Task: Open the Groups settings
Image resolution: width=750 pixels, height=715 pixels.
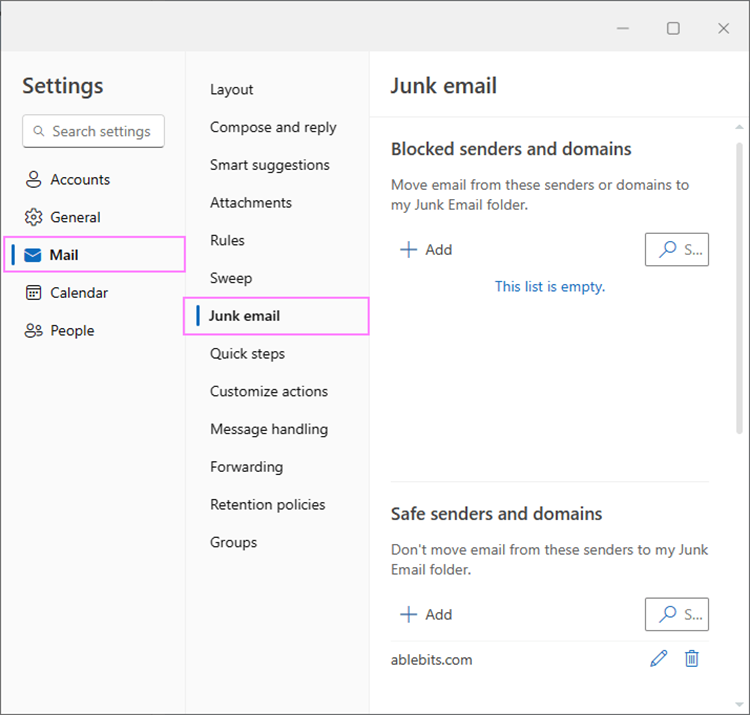Action: [x=233, y=543]
